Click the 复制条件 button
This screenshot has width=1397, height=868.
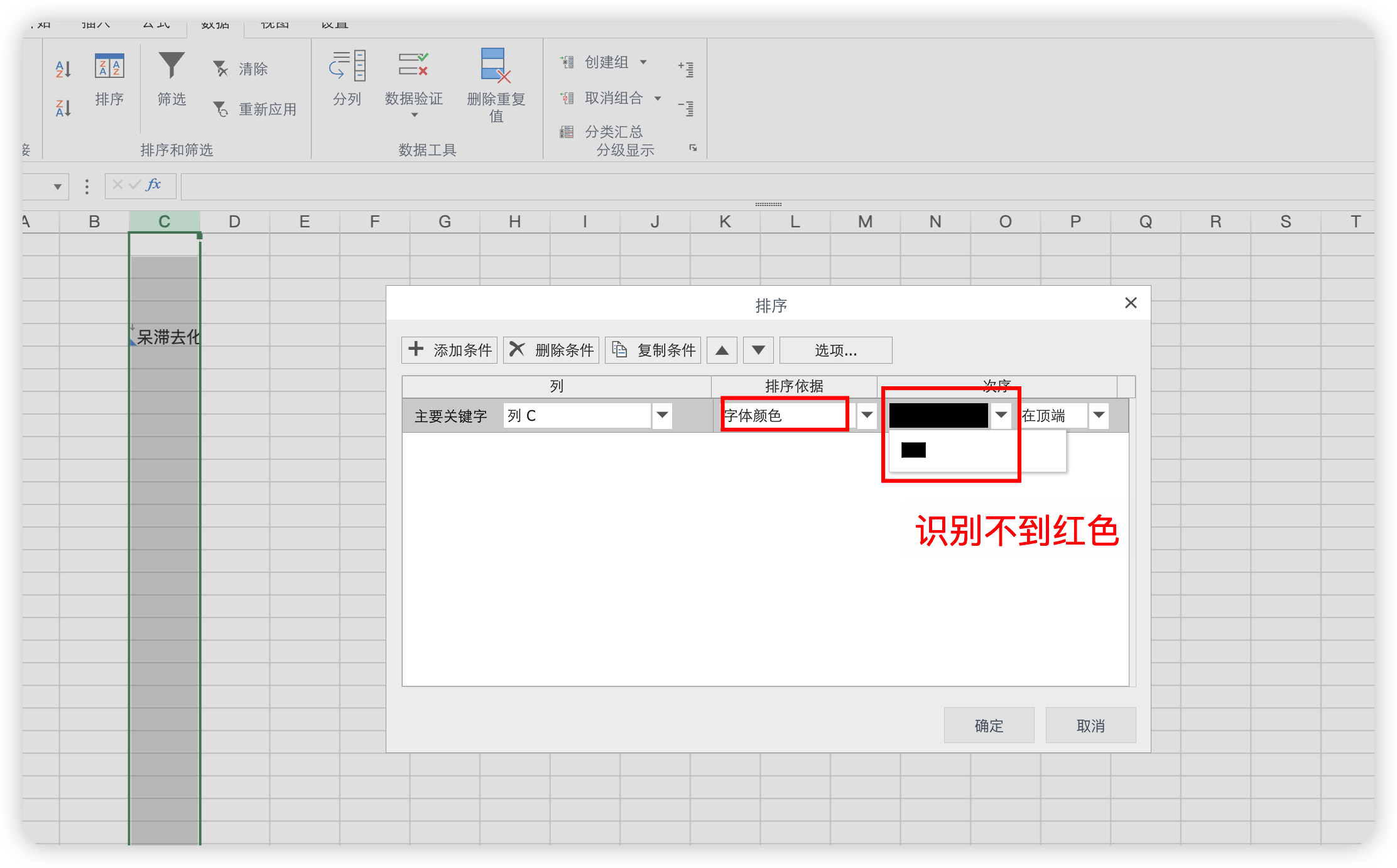tap(653, 350)
